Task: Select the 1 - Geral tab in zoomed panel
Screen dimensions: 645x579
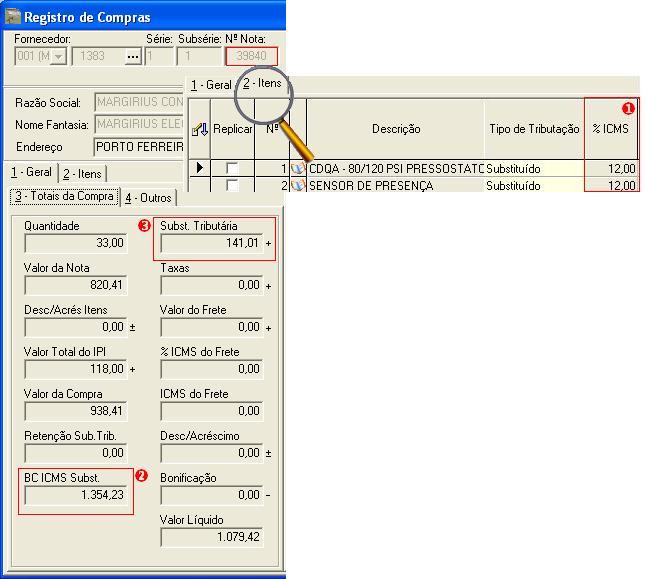Action: (211, 85)
